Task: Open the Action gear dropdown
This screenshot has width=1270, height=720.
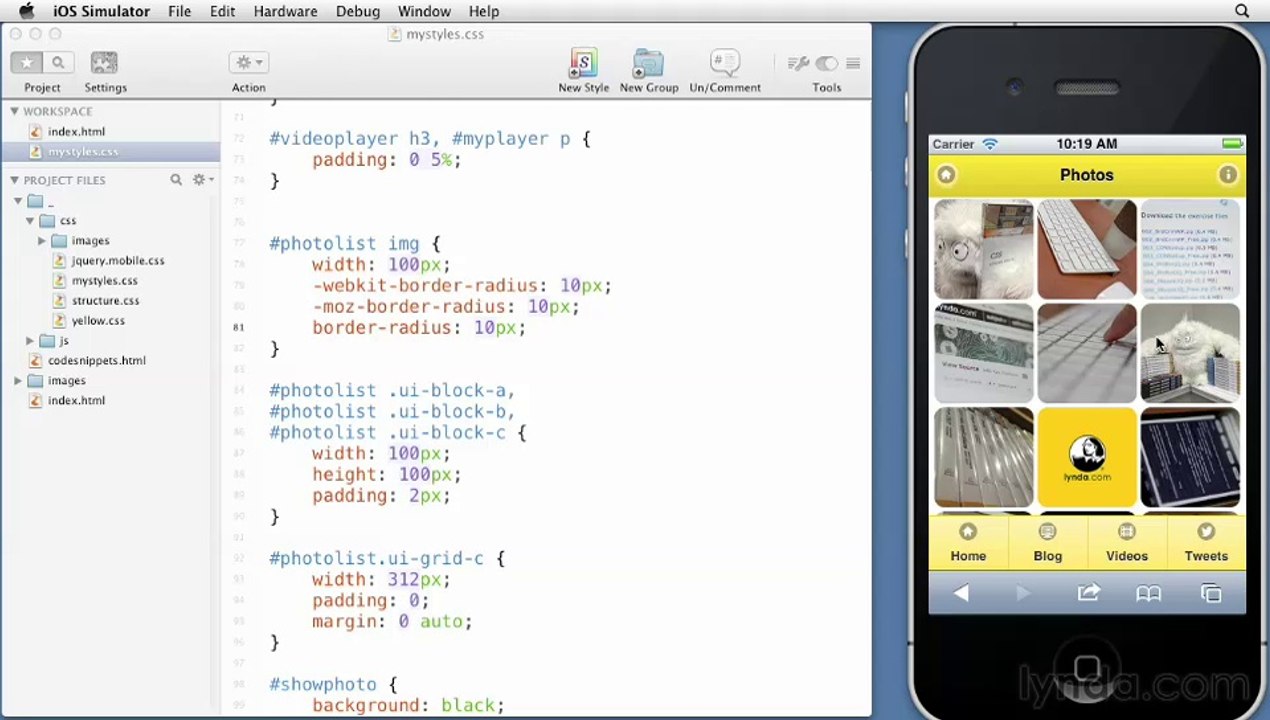Action: (x=248, y=63)
